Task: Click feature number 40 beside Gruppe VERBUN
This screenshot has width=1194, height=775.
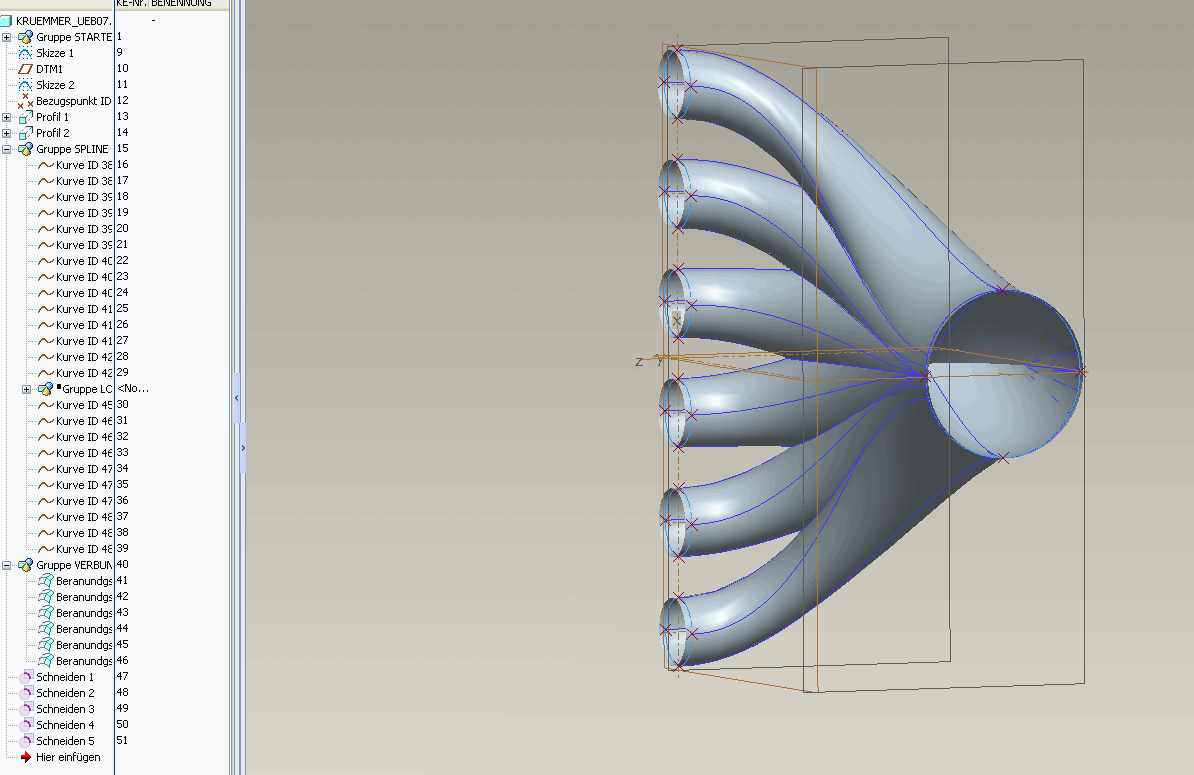Action: (123, 564)
